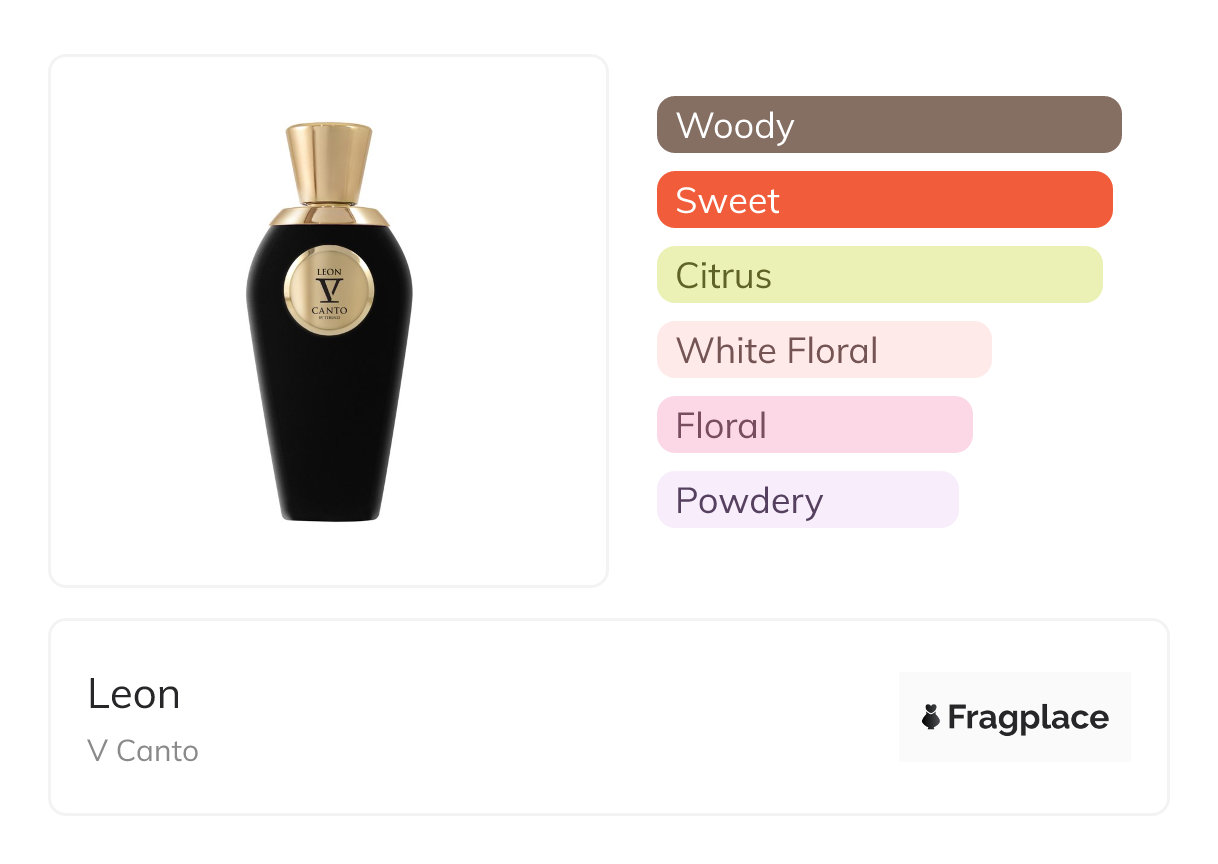The height and width of the screenshot is (864, 1218).
Task: Click the tiny text beneath CANTO on medallion
Action: point(329,321)
